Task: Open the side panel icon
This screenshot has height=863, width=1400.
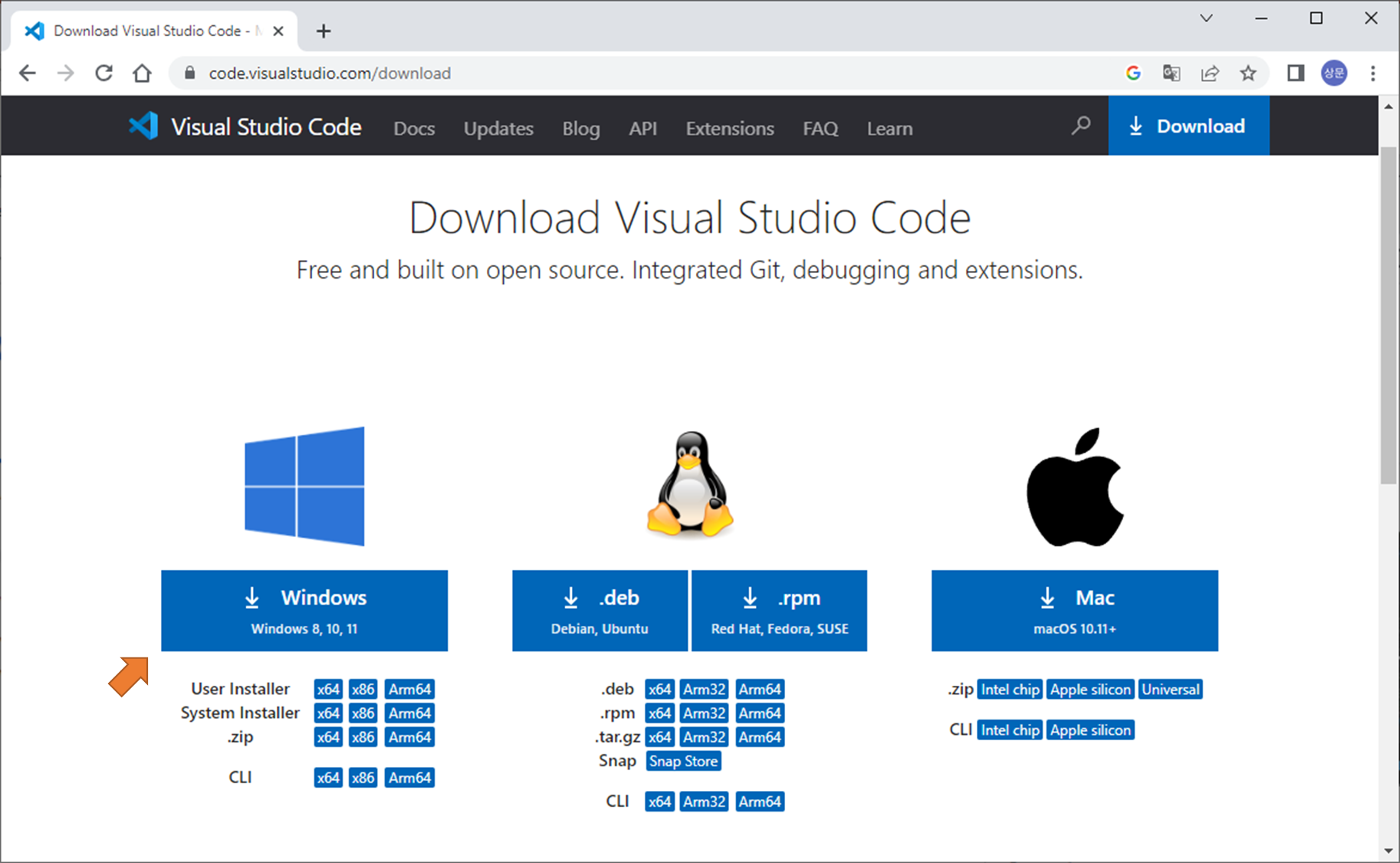Action: (x=1296, y=73)
